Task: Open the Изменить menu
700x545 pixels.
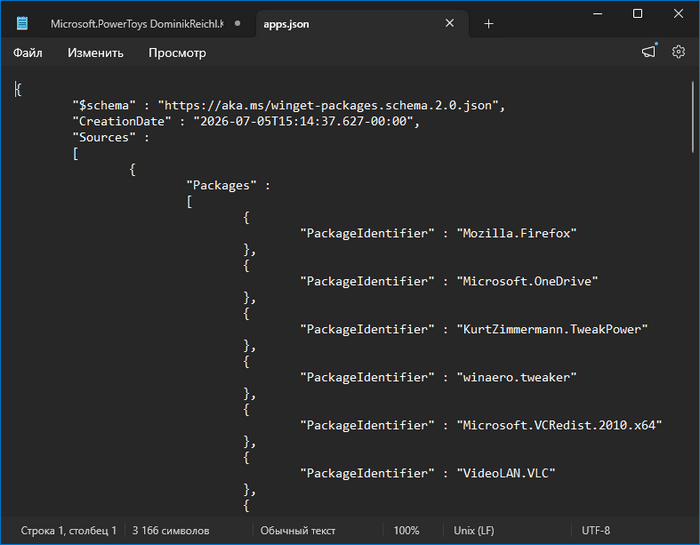Action: tap(96, 53)
